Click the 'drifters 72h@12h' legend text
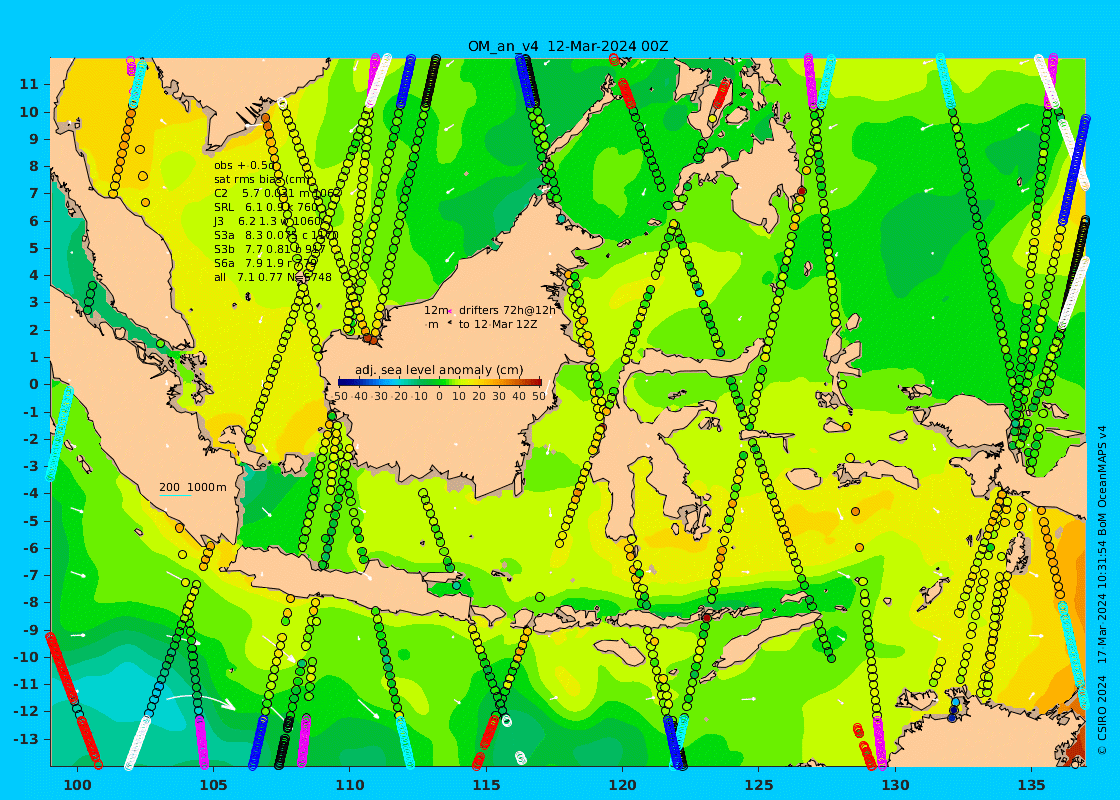The width and height of the screenshot is (1120, 800). (x=507, y=310)
